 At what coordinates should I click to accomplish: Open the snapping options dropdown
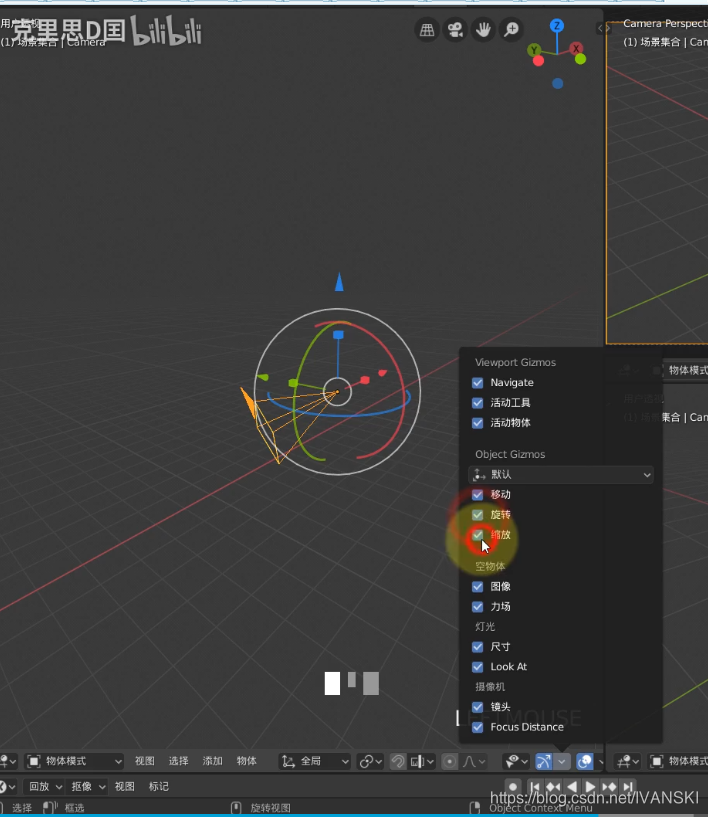[422, 761]
